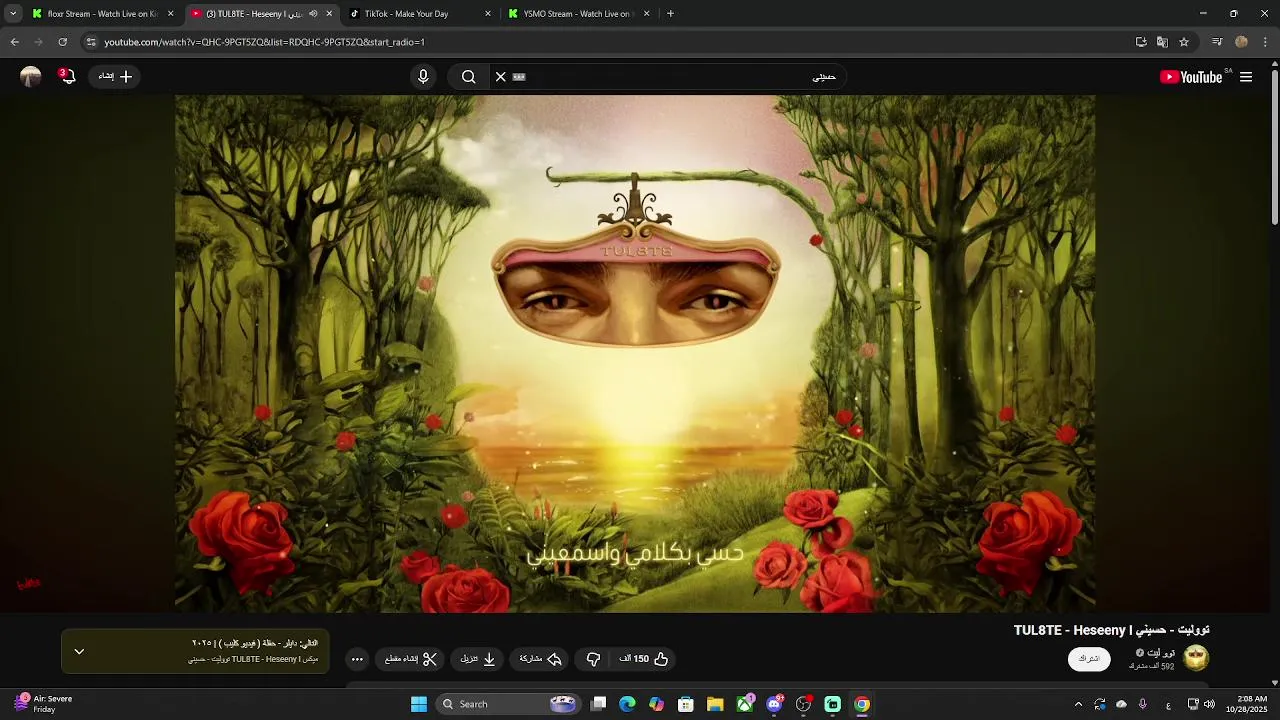Open Task View from taskbar
This screenshot has height=720, width=1280.
598,704
